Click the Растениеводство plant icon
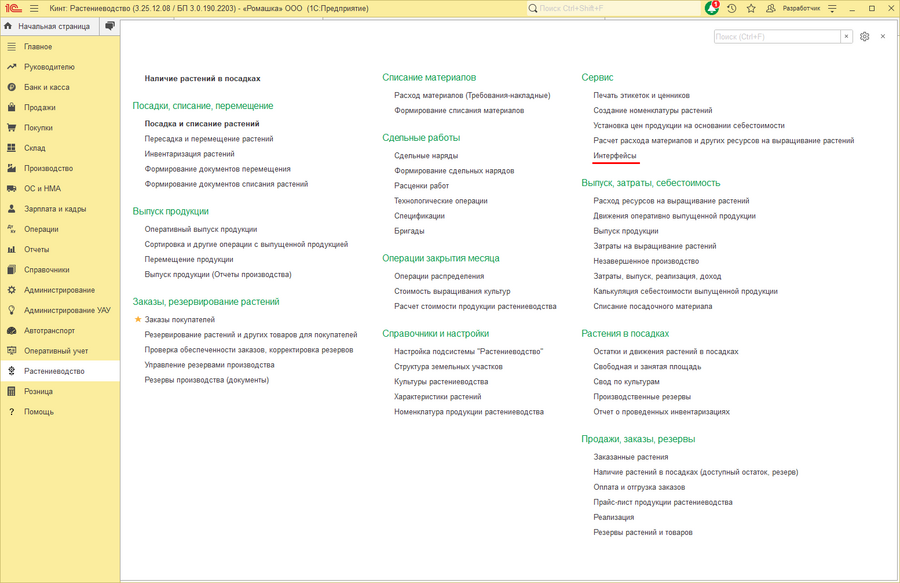The width and height of the screenshot is (900, 583). click(x=11, y=371)
